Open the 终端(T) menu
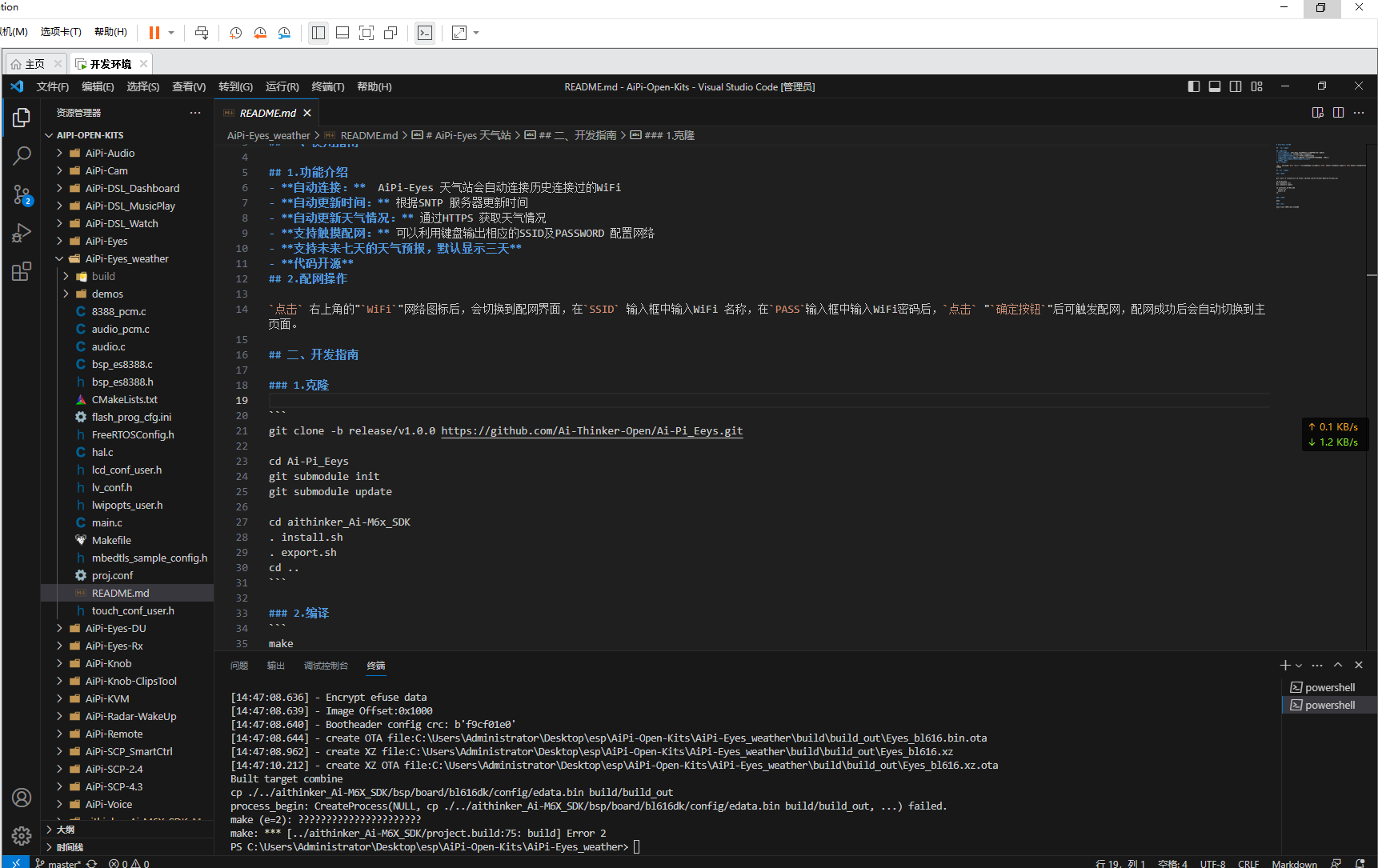 (328, 86)
